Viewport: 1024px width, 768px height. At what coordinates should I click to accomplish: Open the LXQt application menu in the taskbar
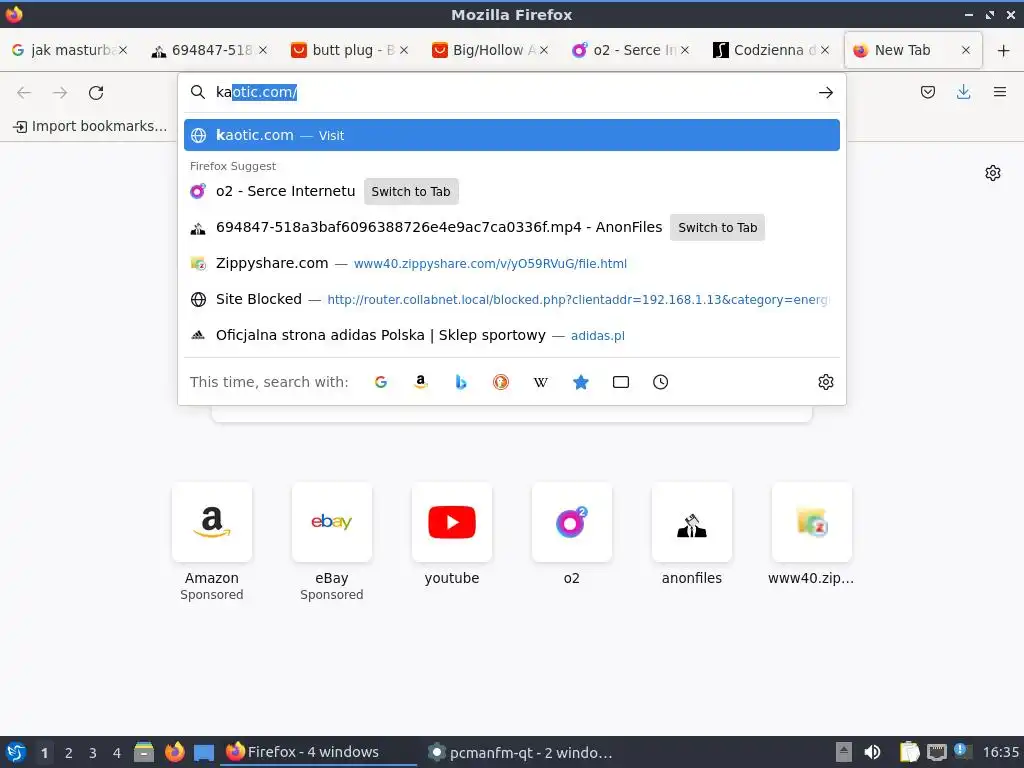point(15,752)
